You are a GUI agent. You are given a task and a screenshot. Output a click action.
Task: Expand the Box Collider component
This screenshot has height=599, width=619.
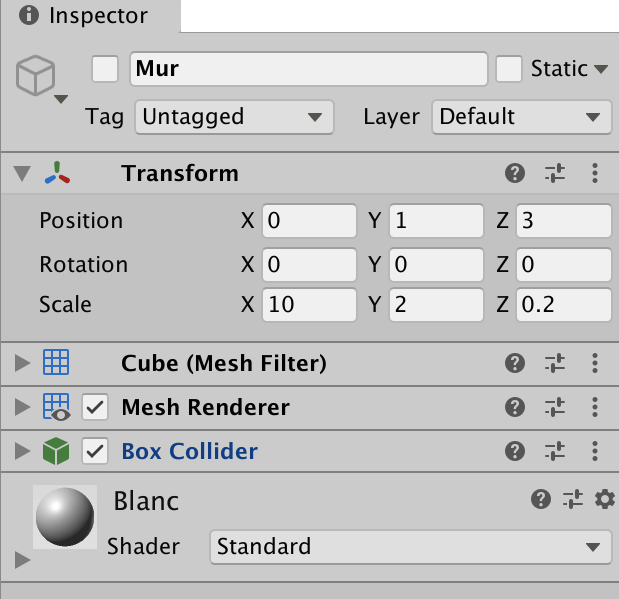(x=22, y=452)
